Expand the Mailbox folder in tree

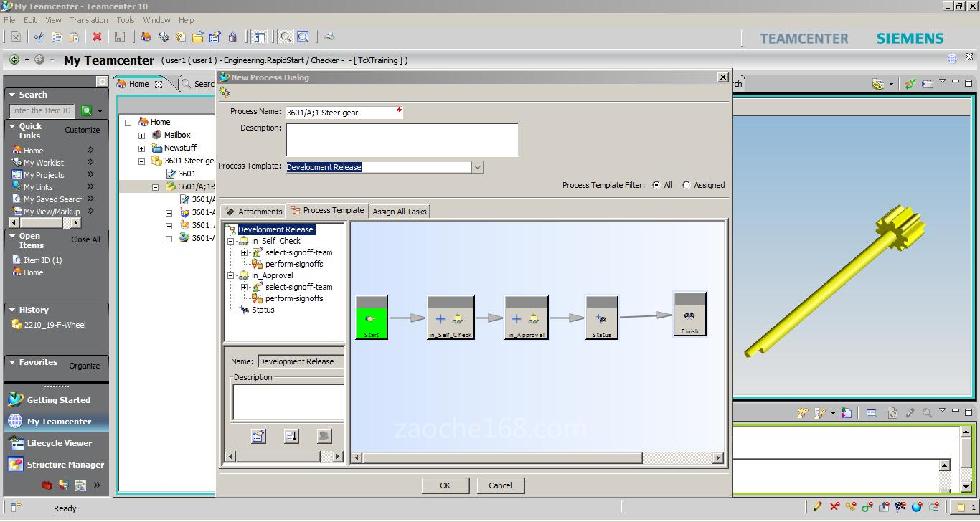pyautogui.click(x=142, y=135)
